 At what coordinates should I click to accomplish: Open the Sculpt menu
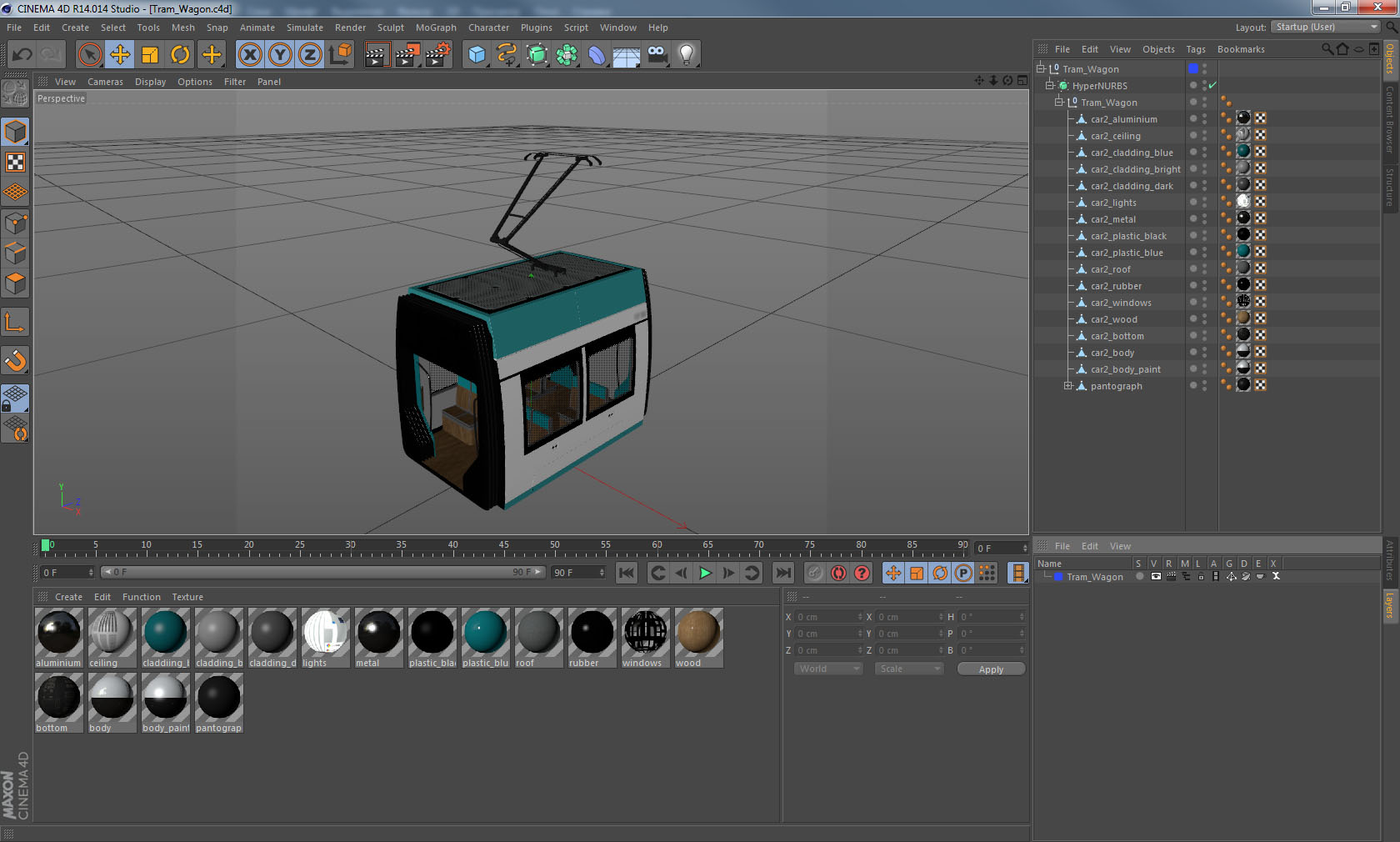(x=391, y=28)
